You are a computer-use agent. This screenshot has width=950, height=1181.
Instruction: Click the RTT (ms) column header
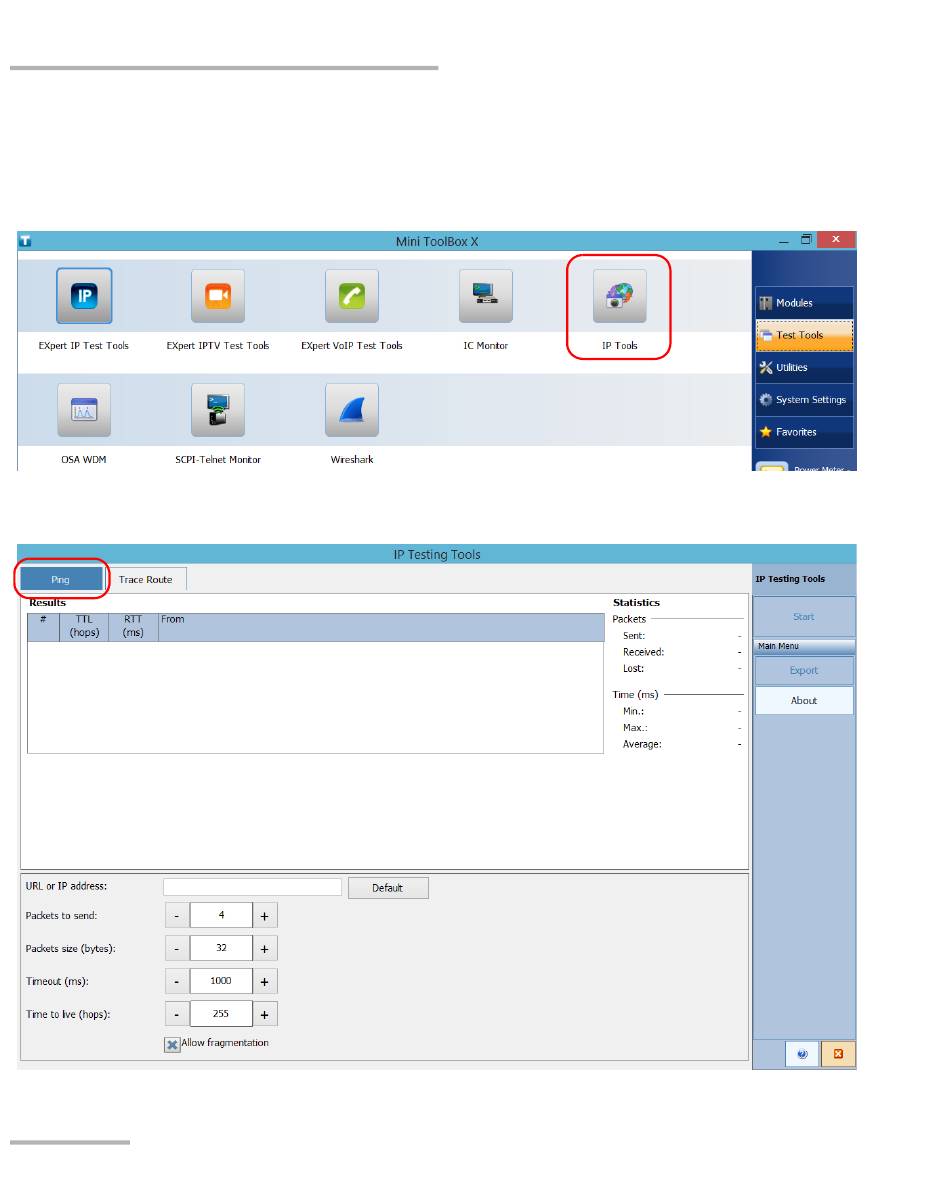click(133, 627)
